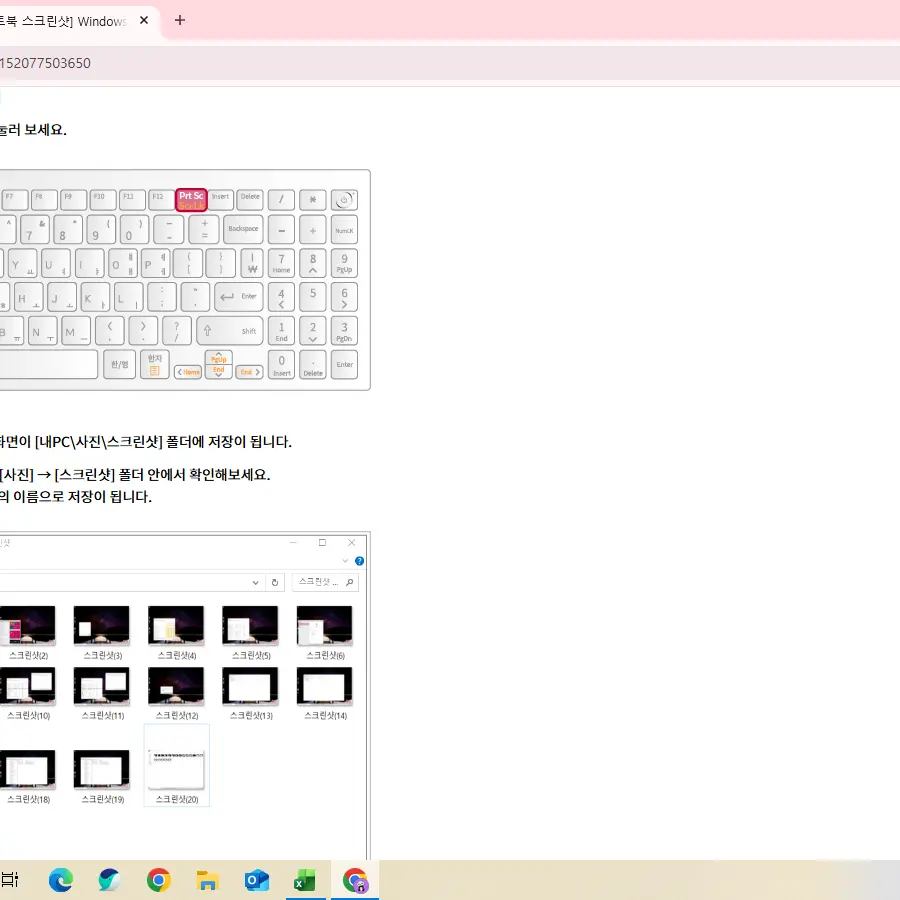Click the refresh icon beside explorer address bar
The width and height of the screenshot is (900, 900).
click(x=275, y=582)
